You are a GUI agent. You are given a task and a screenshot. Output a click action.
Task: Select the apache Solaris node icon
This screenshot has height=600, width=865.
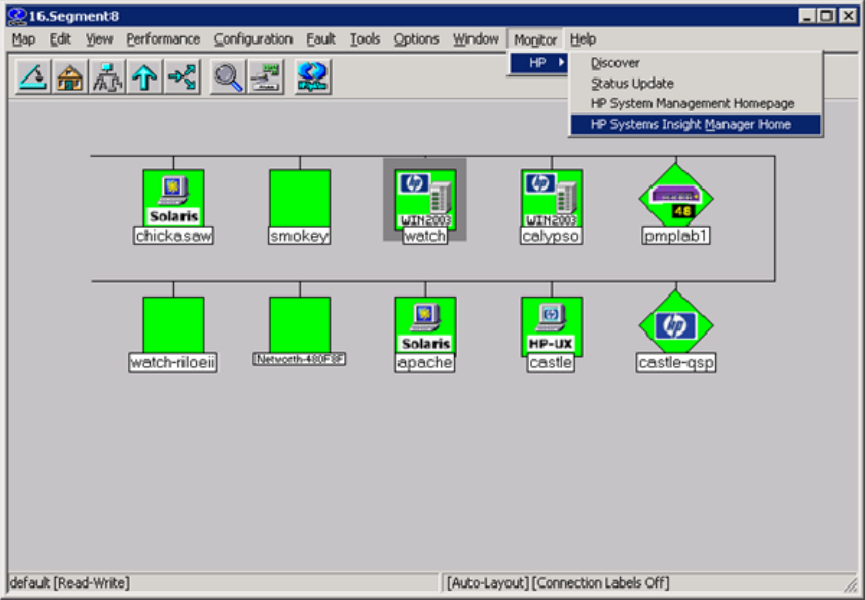point(425,326)
